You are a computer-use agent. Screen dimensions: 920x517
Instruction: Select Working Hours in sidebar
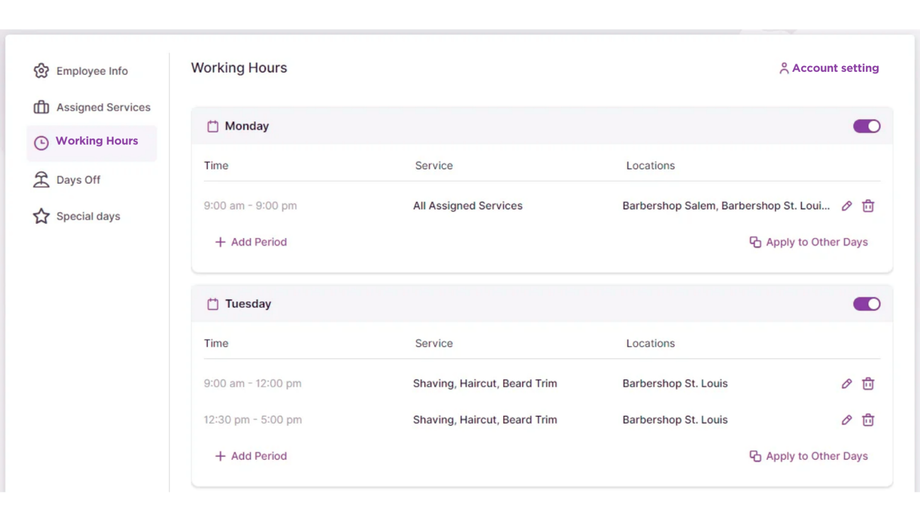click(x=96, y=142)
